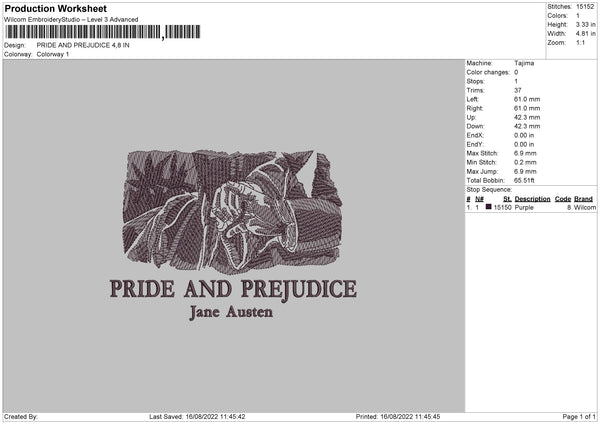This screenshot has height=424, width=600.
Task: Click the 'St.' column header
Action: [x=507, y=199]
